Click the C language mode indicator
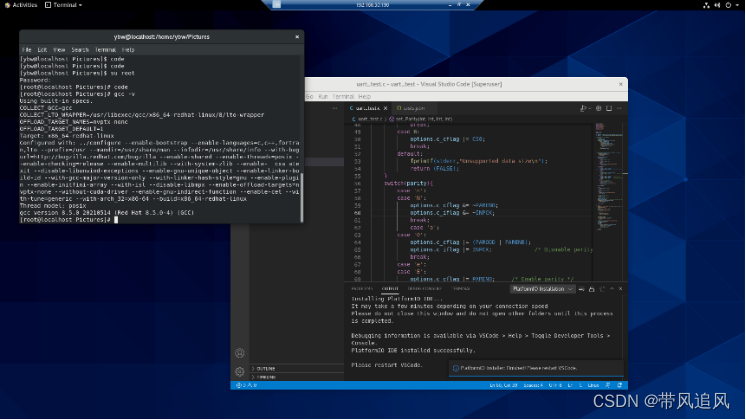746x420 pixels. 580,385
